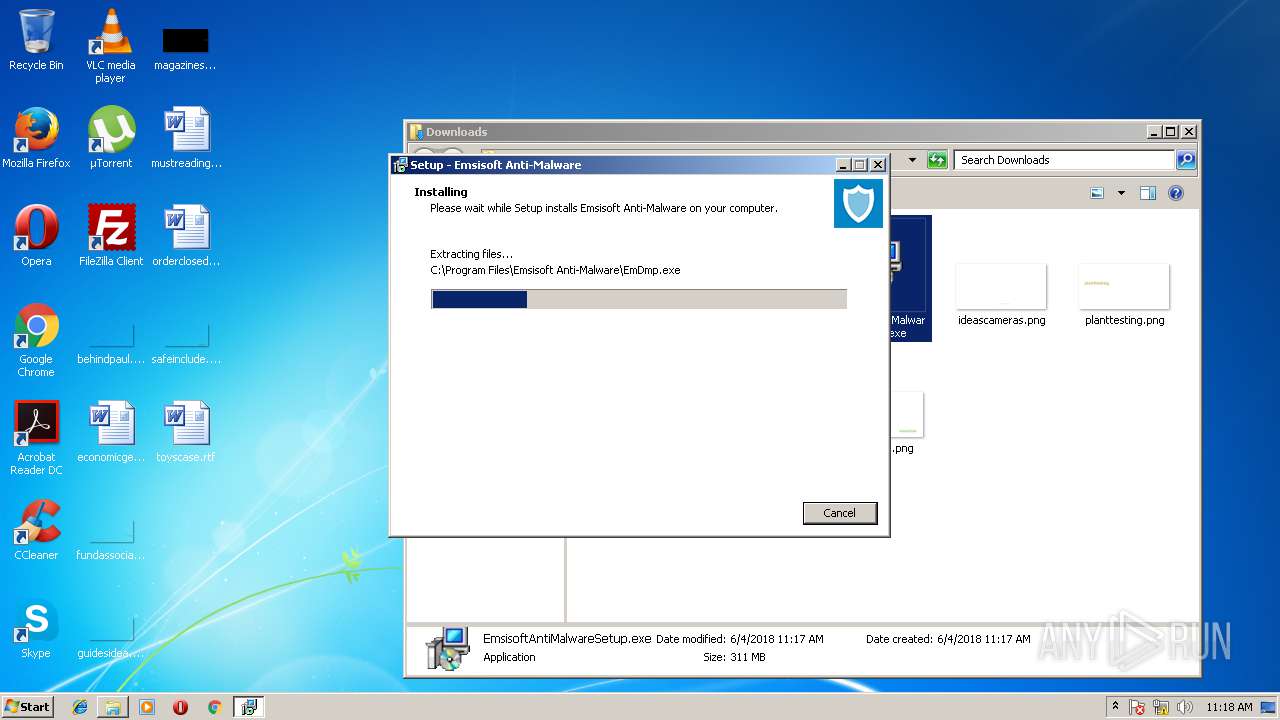1280x720 pixels.
Task: Click the Size: 311 MB detail
Action: (734, 657)
